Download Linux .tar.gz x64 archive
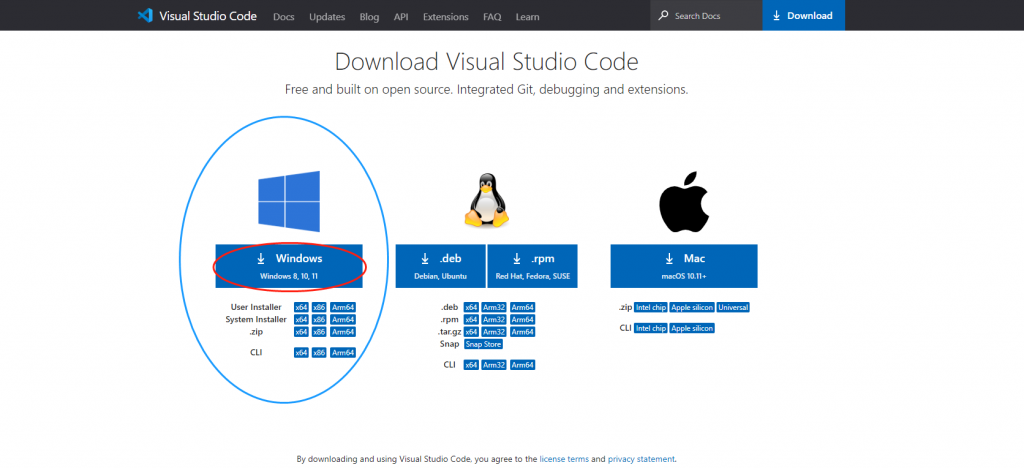Screen dimensions: 1024x468 point(471,332)
